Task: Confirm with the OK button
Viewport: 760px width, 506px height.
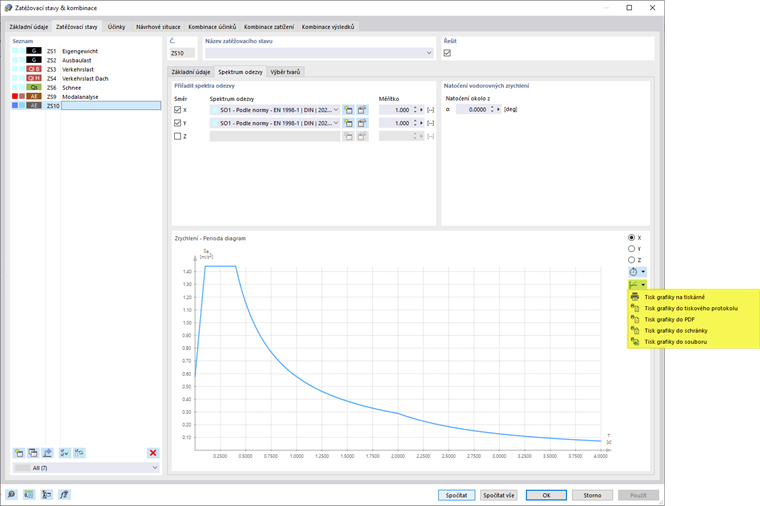Action: [x=546, y=495]
